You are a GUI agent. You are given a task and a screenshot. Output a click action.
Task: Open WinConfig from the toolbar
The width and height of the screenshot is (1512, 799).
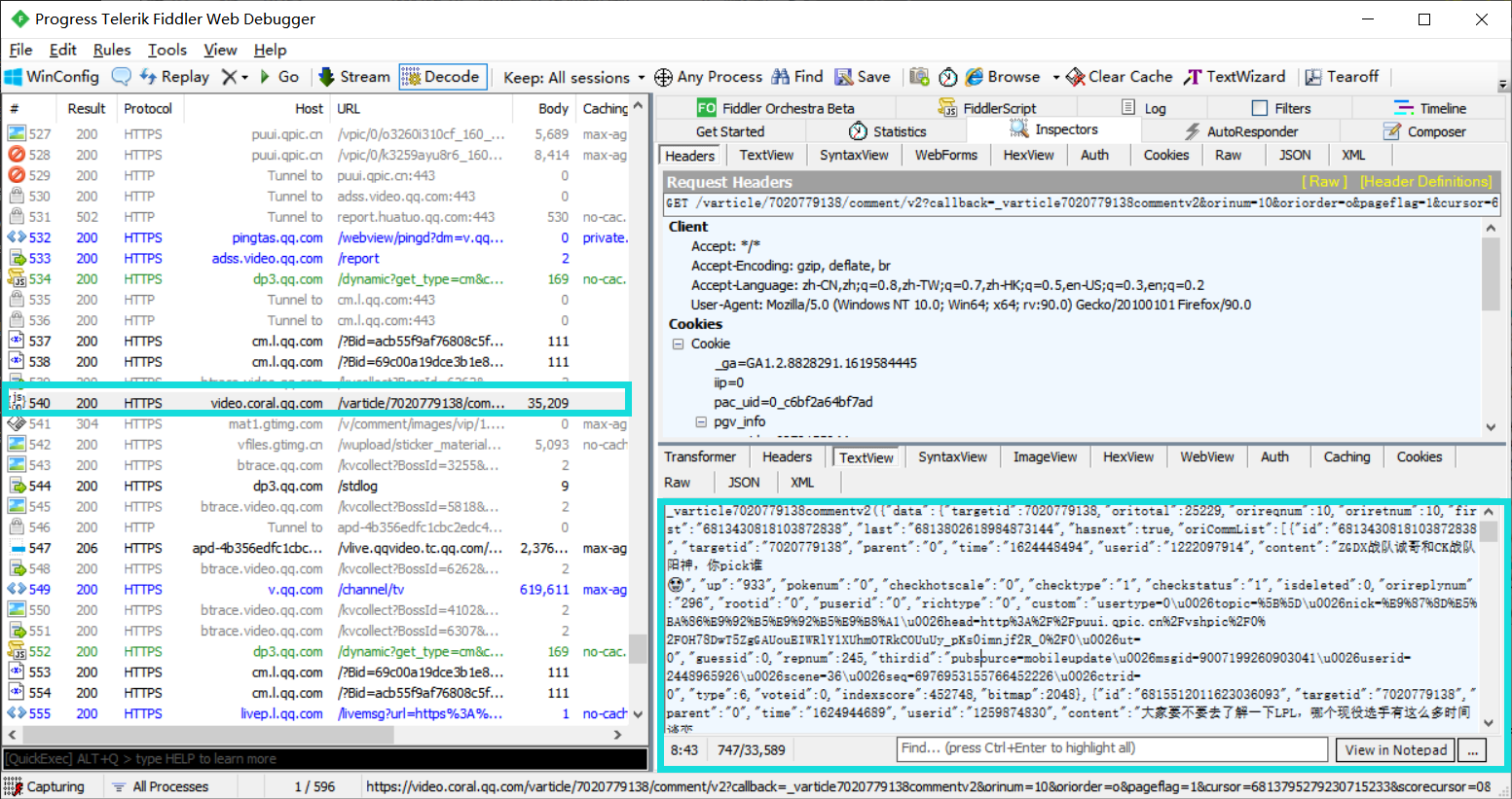click(x=53, y=77)
